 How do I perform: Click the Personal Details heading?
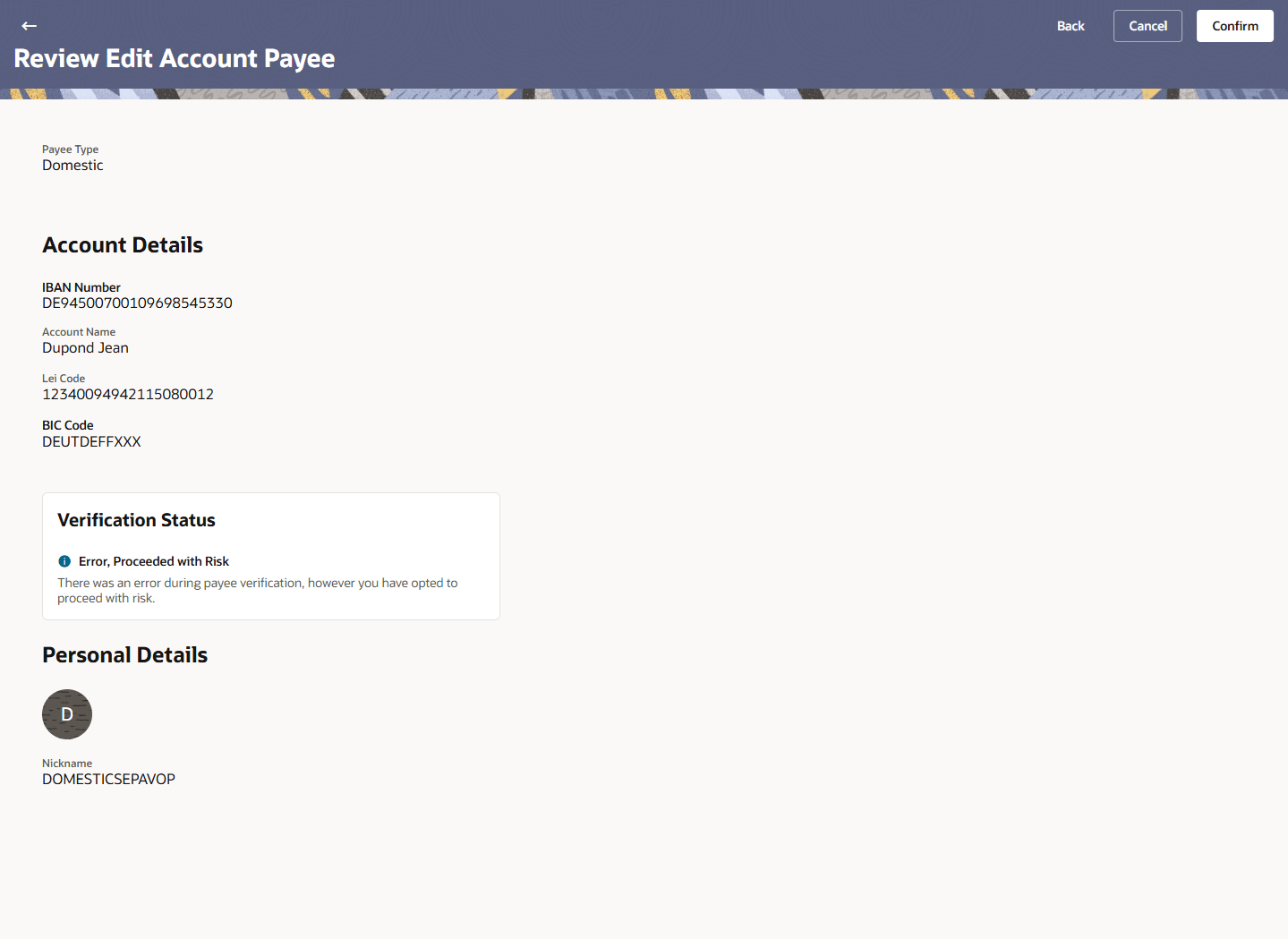point(124,655)
